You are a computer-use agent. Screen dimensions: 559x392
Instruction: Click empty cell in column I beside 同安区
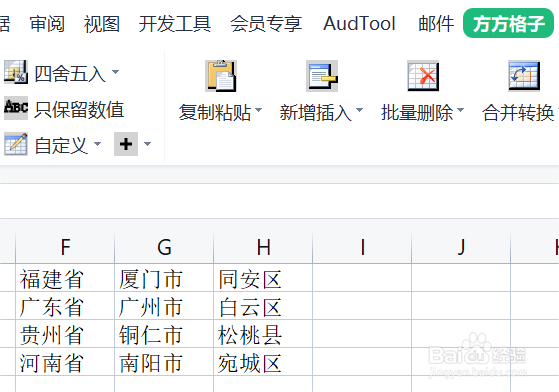pyautogui.click(x=362, y=278)
